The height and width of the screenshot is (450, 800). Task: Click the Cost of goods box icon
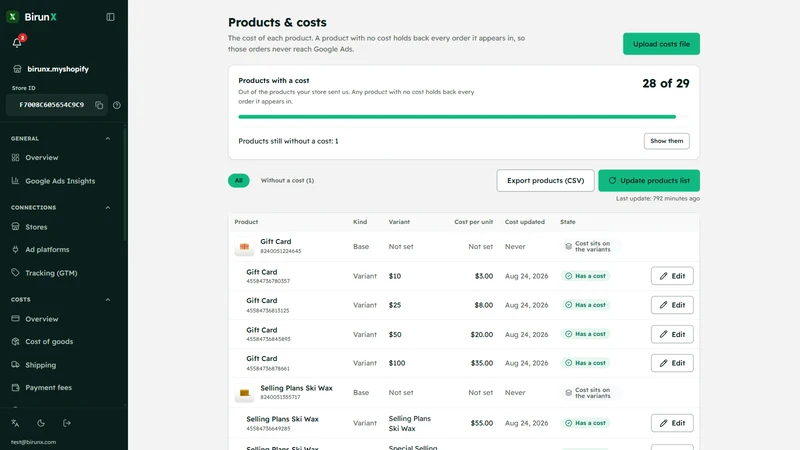click(x=15, y=341)
